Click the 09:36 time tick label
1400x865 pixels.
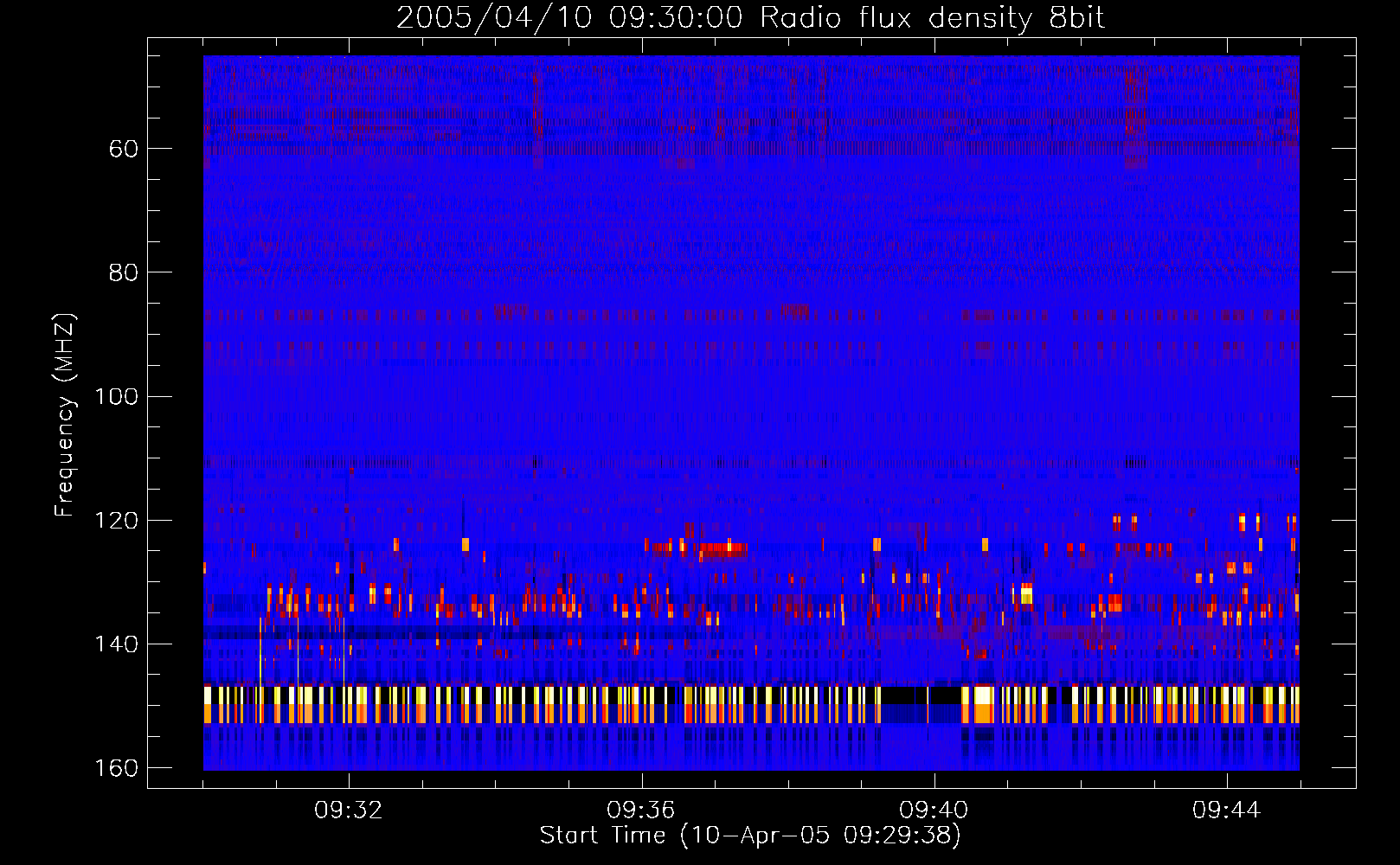tap(641, 811)
